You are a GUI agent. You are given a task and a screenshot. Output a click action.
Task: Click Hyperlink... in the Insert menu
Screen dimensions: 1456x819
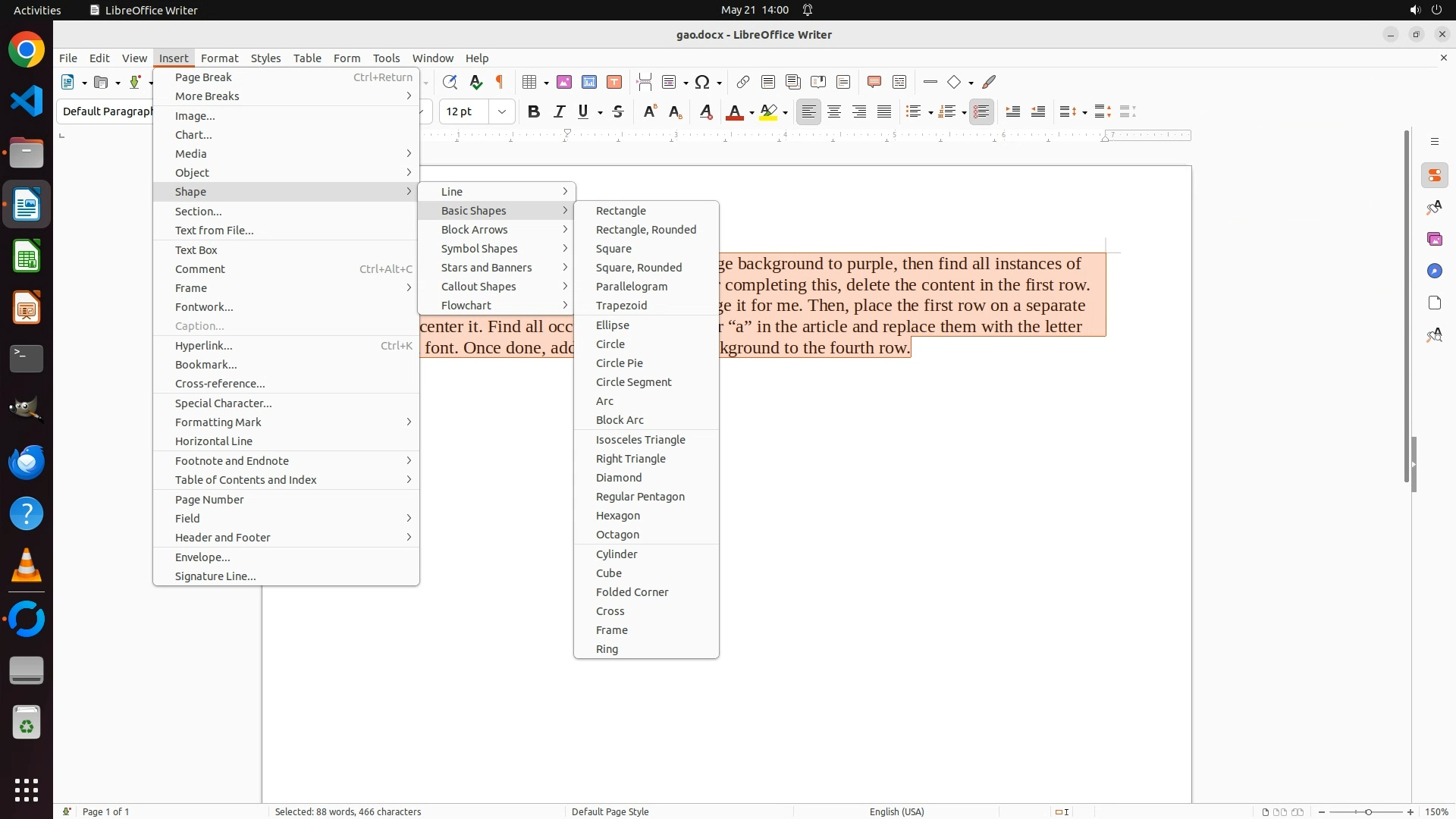click(204, 346)
